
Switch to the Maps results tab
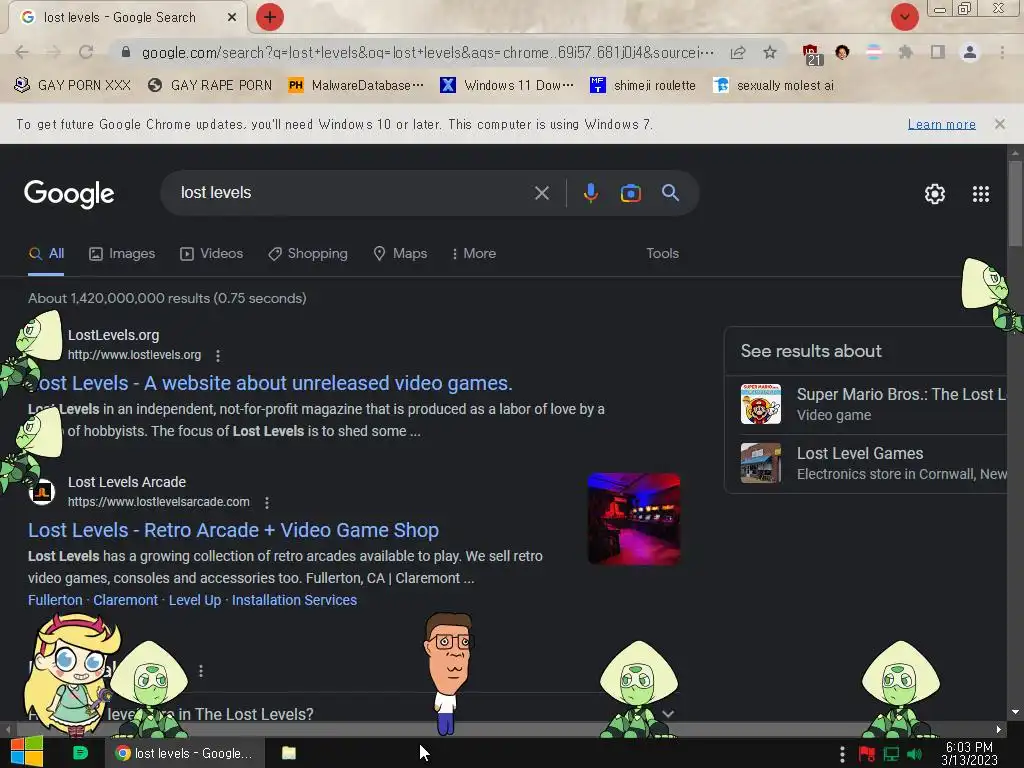(x=400, y=253)
